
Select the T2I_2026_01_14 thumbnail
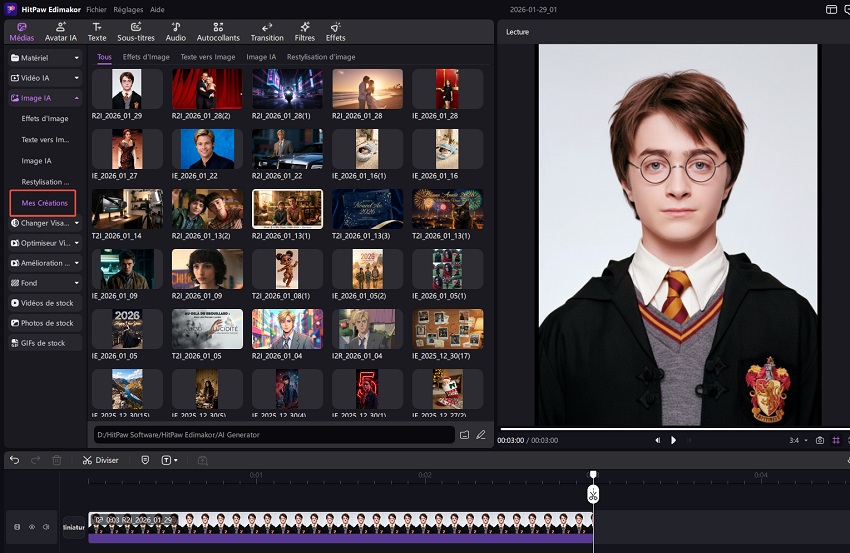pyautogui.click(x=127, y=209)
